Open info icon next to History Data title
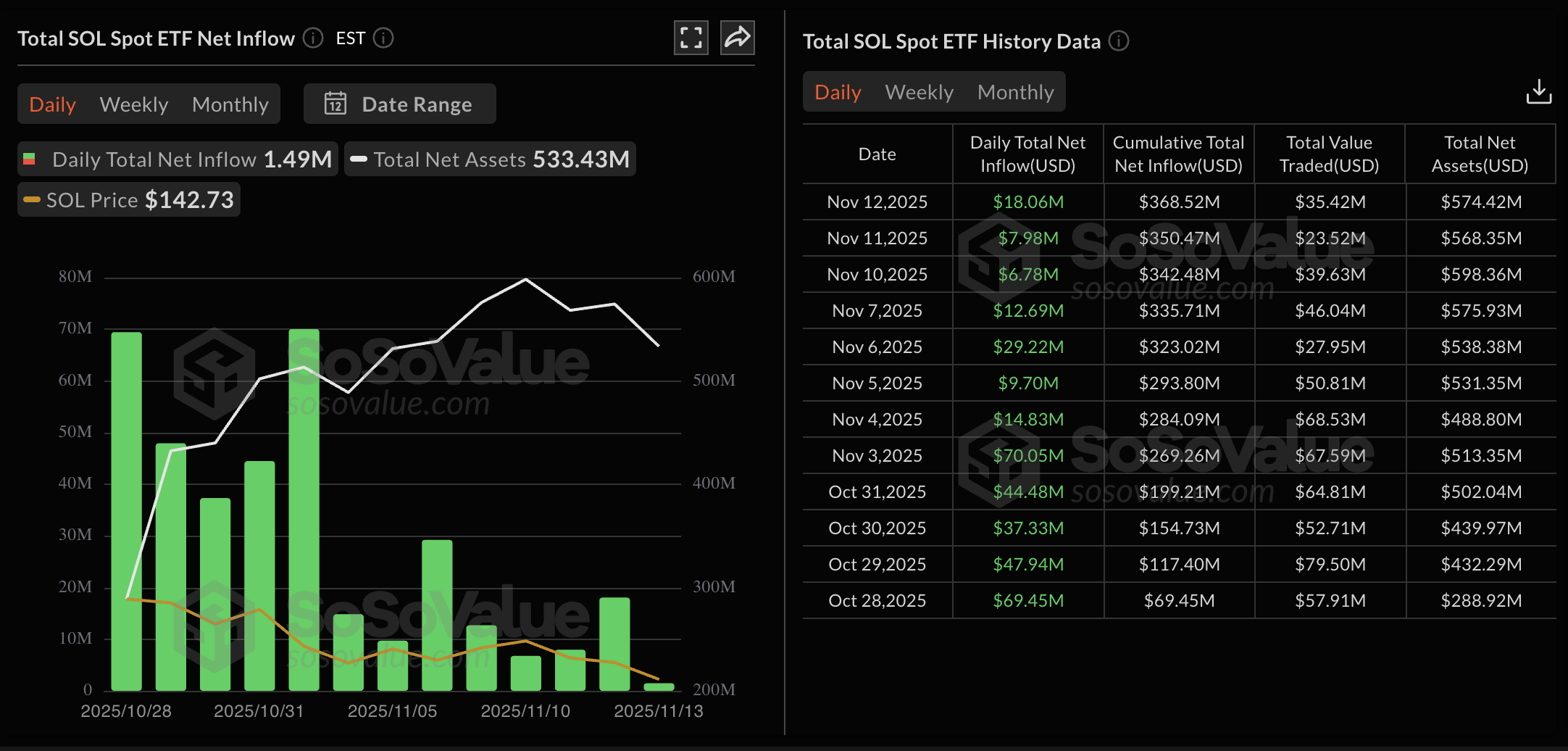Image resolution: width=1568 pixels, height=751 pixels. [x=1119, y=41]
